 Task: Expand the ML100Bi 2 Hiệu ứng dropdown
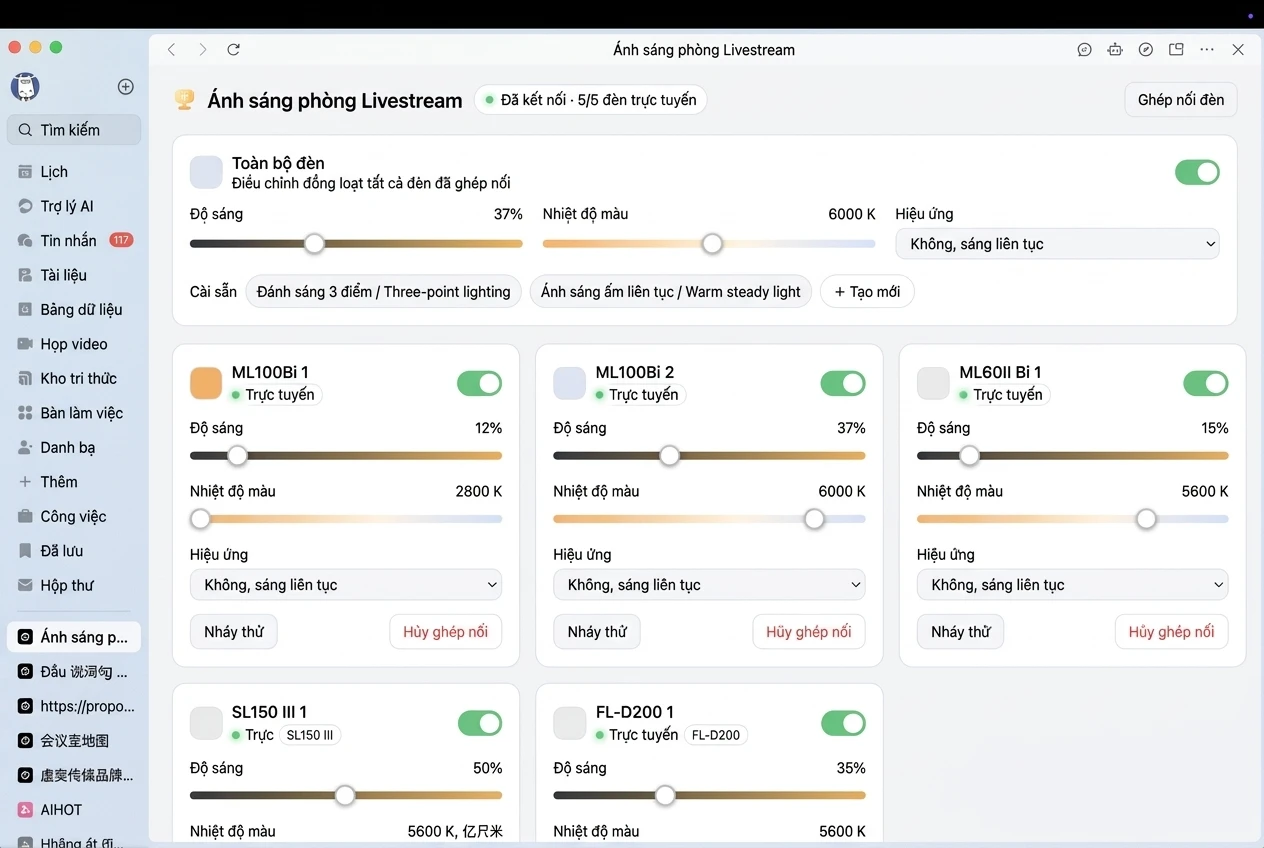click(709, 585)
